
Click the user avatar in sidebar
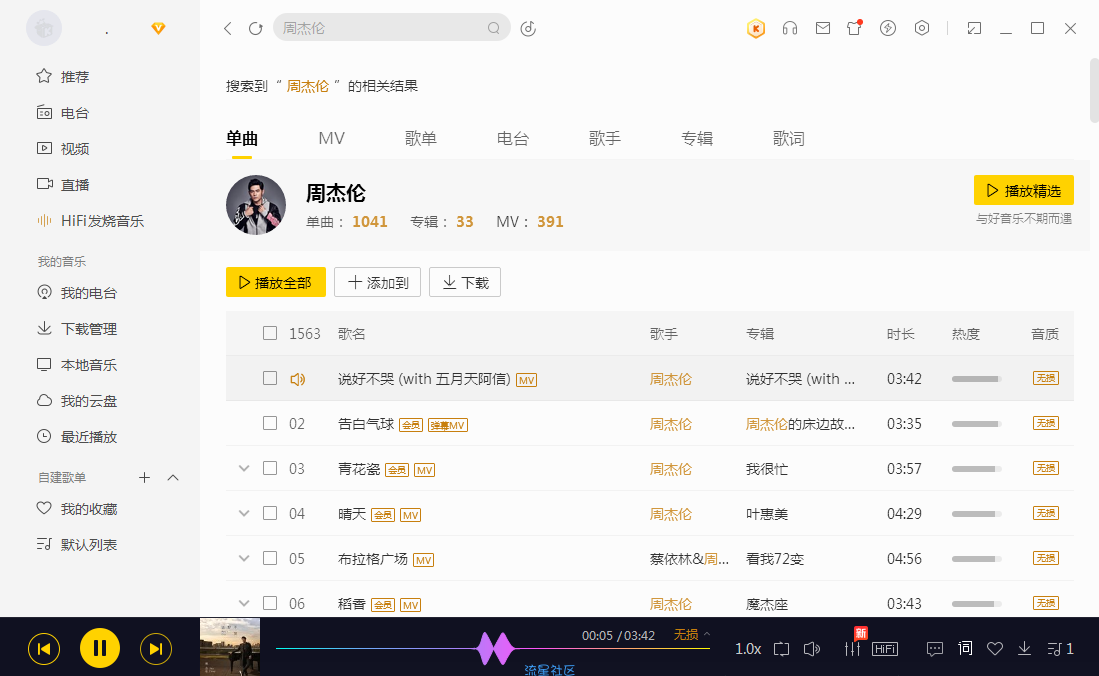coord(44,28)
